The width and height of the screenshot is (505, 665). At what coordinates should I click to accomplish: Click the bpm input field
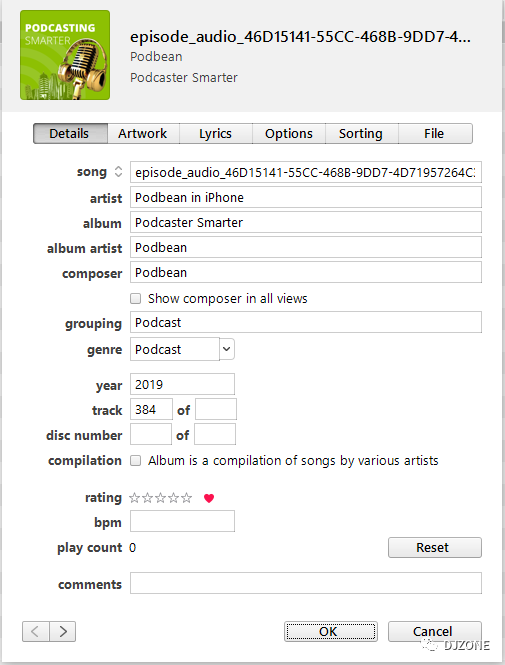(182, 521)
